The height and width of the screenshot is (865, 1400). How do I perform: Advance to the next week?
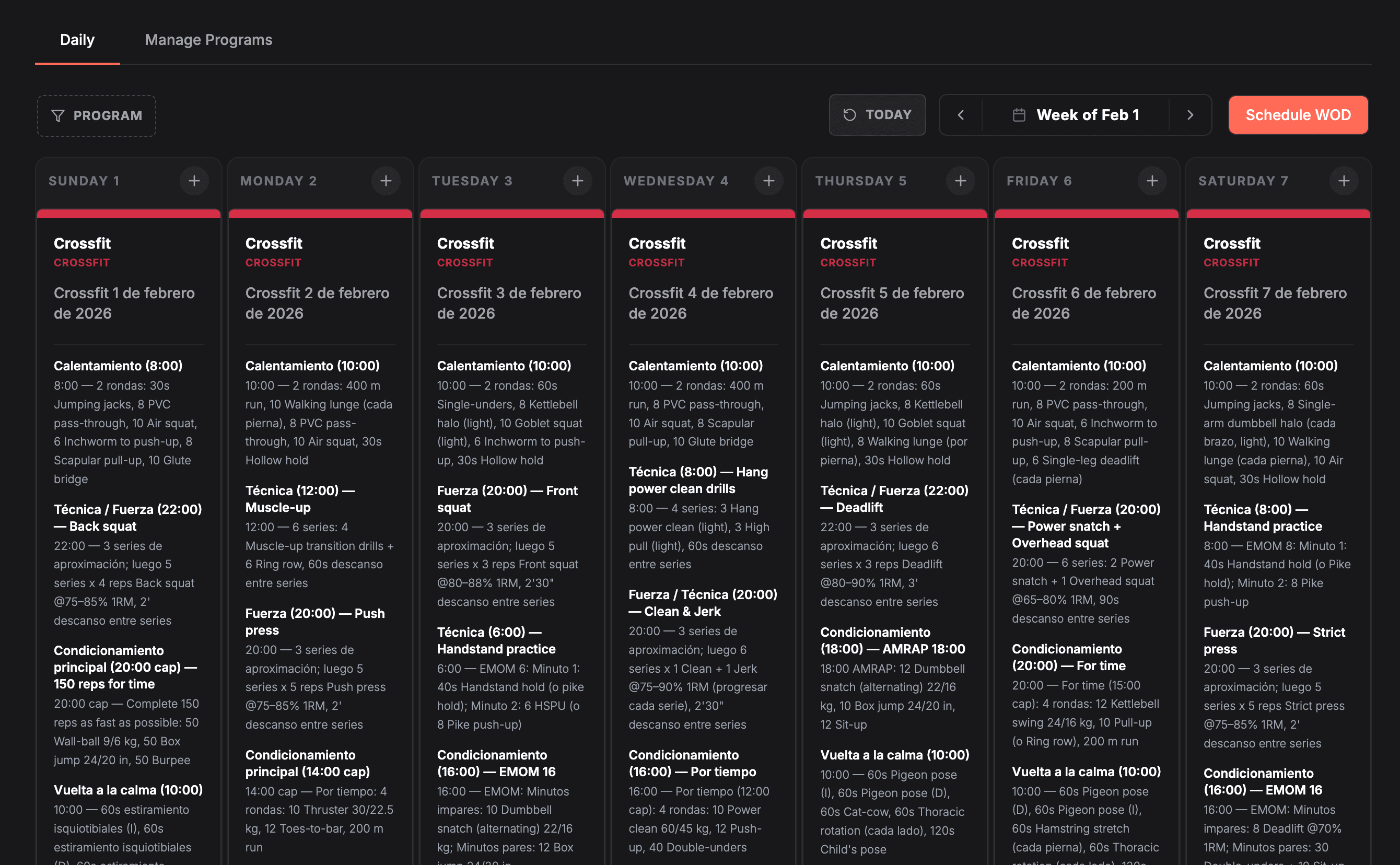click(x=1190, y=115)
